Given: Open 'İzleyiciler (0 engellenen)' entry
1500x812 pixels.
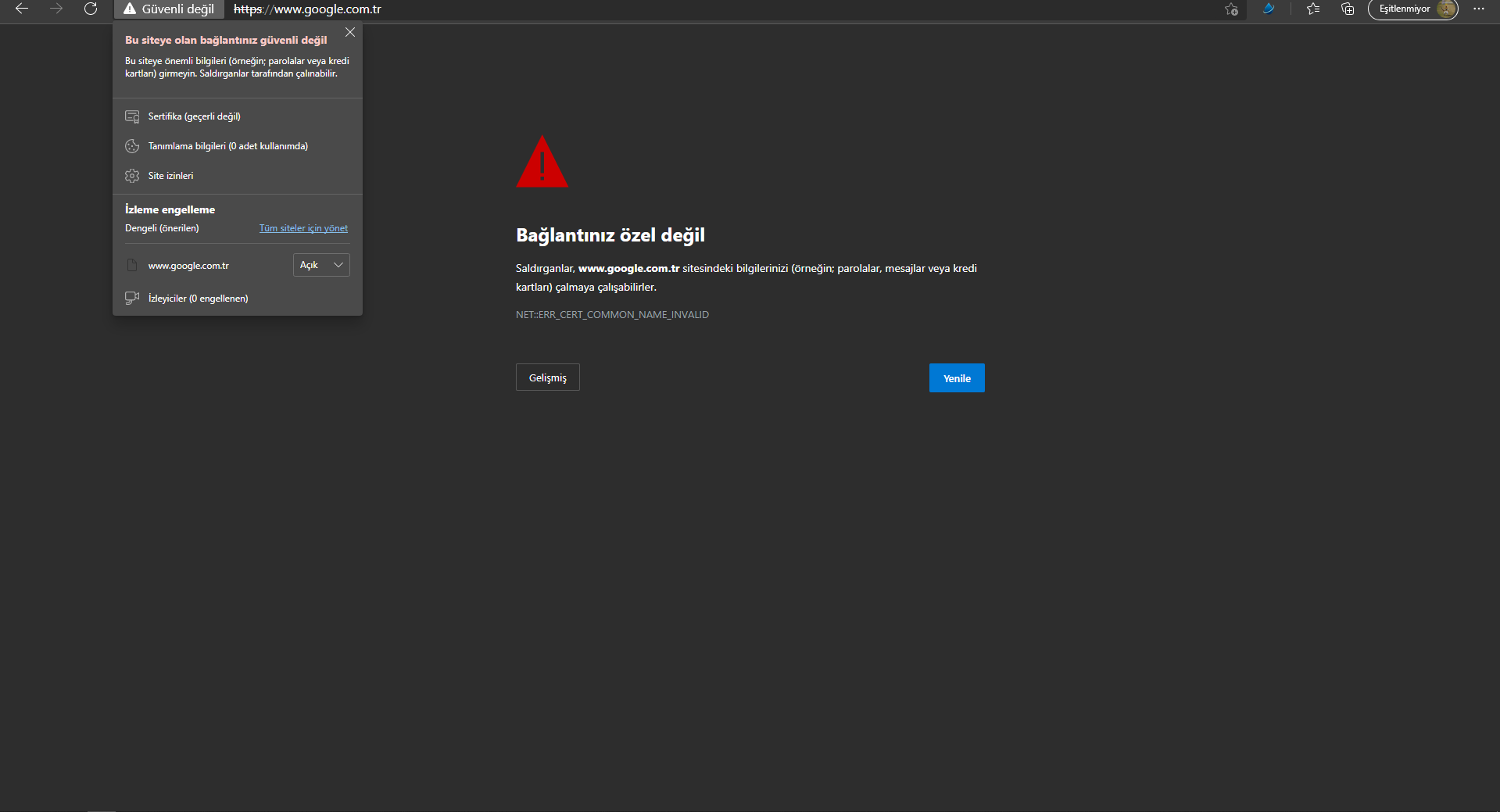Looking at the screenshot, I should [x=238, y=299].
